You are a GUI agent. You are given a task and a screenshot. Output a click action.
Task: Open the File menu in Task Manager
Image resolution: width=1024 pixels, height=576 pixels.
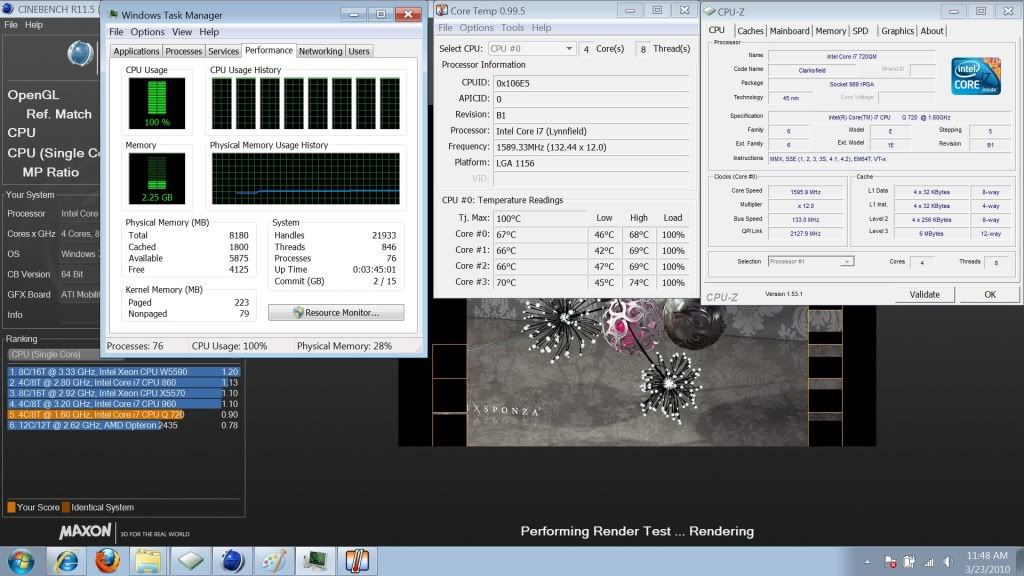pyautogui.click(x=116, y=32)
